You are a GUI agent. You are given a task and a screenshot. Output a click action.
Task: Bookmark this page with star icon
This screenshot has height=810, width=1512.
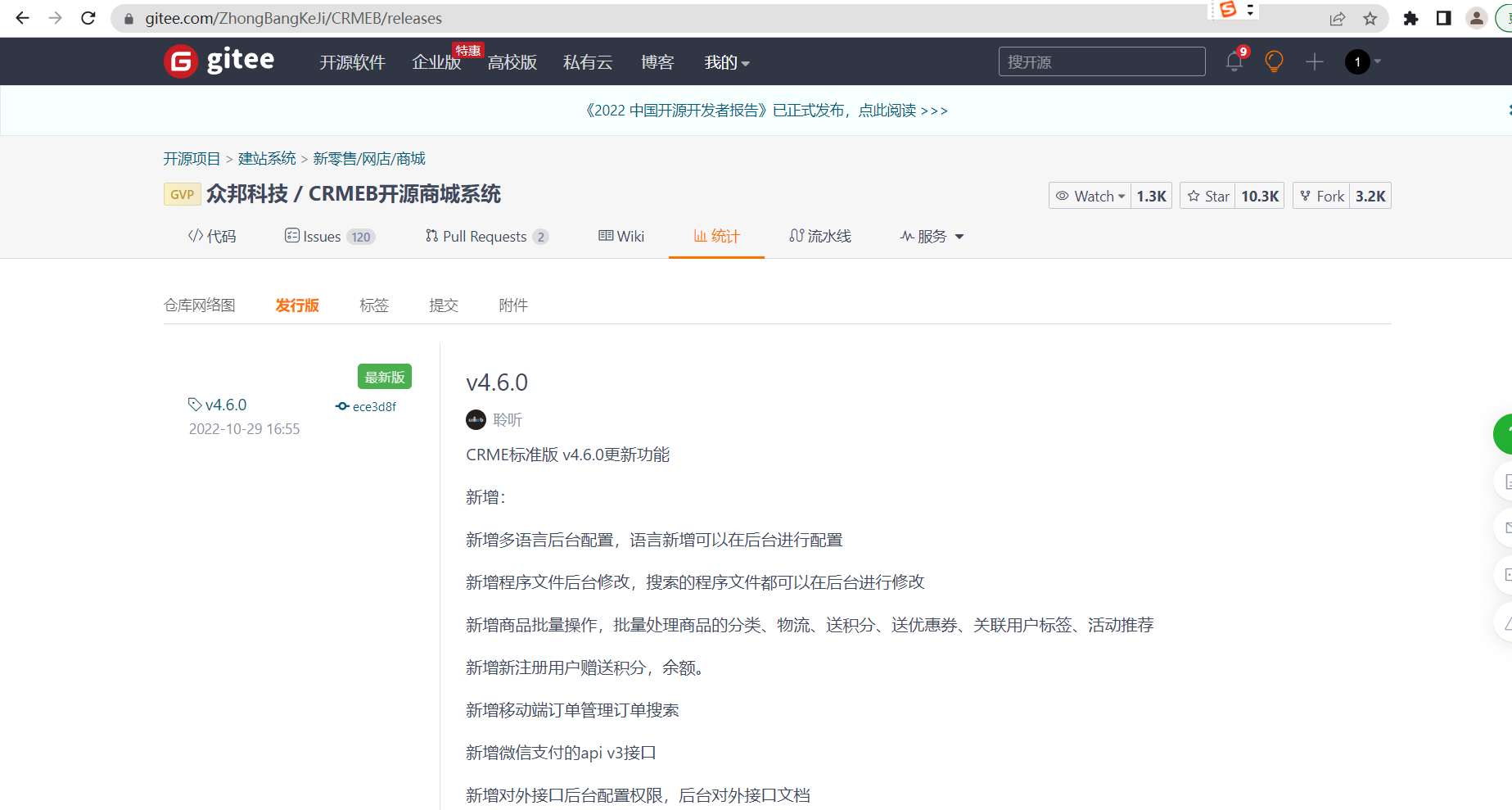click(1370, 19)
